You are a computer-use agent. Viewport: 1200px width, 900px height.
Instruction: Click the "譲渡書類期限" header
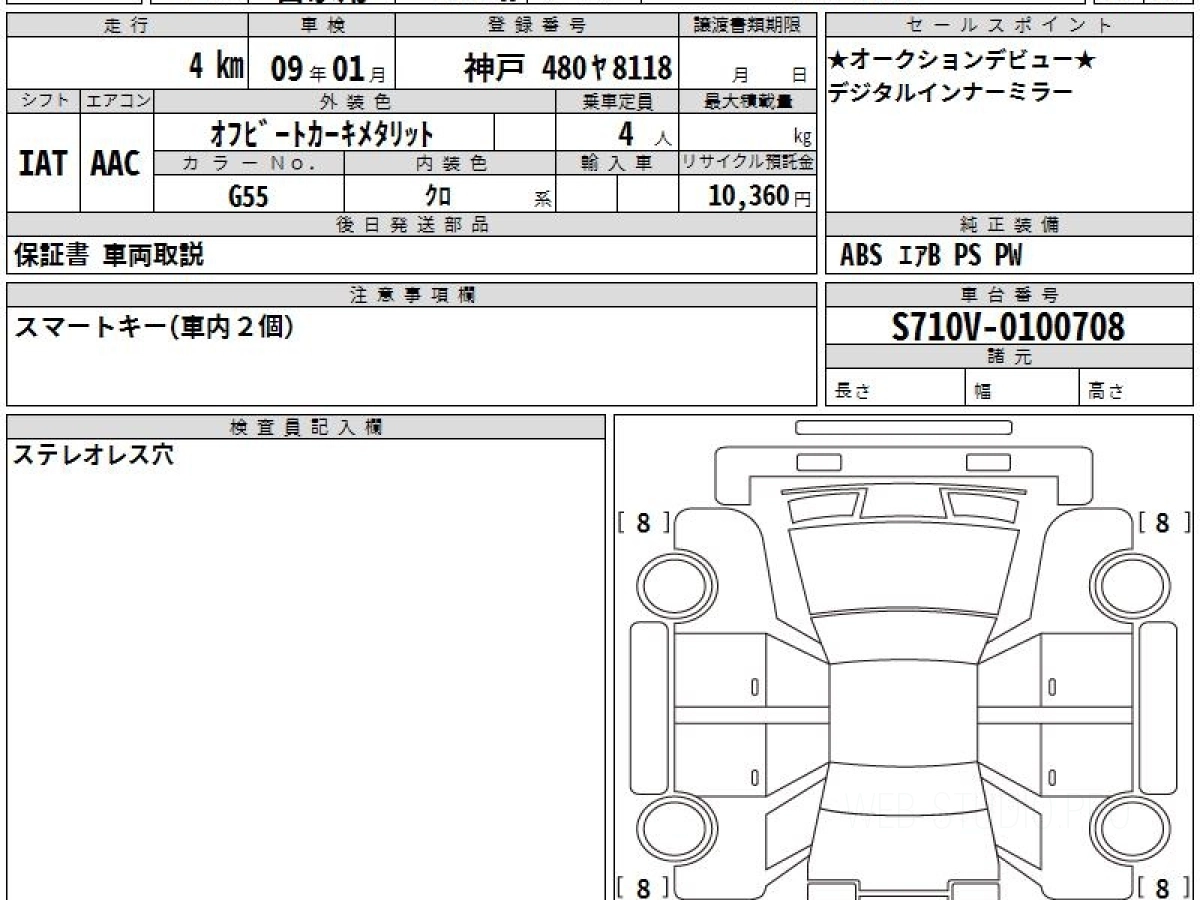[748, 26]
